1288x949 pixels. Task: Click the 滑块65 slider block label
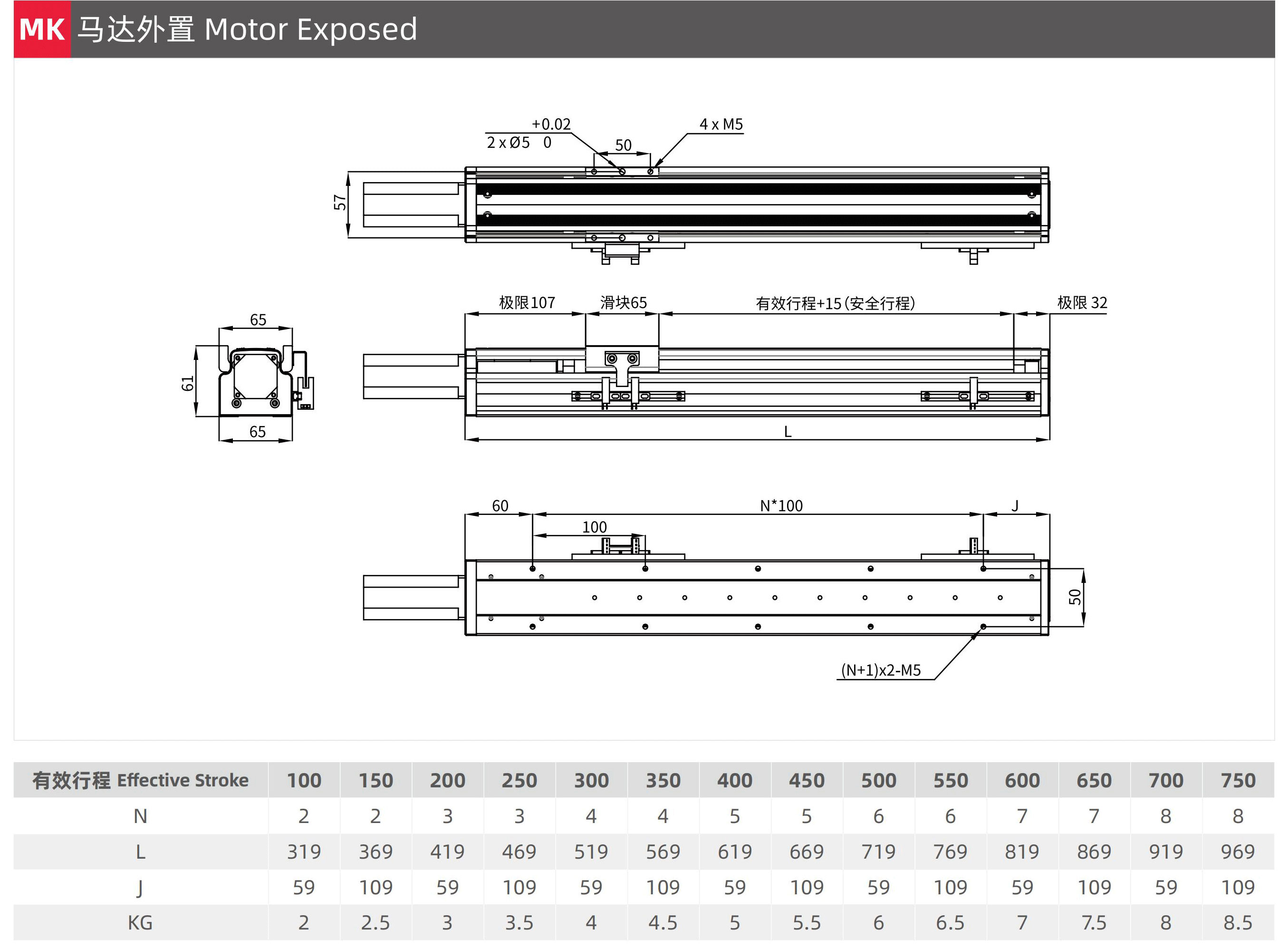(x=623, y=303)
